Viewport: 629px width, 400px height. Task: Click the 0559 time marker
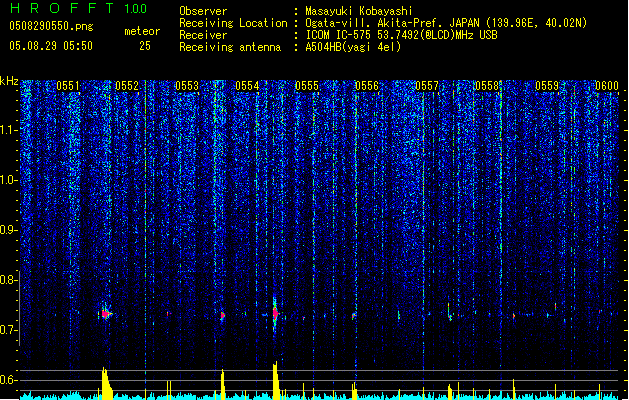click(547, 85)
